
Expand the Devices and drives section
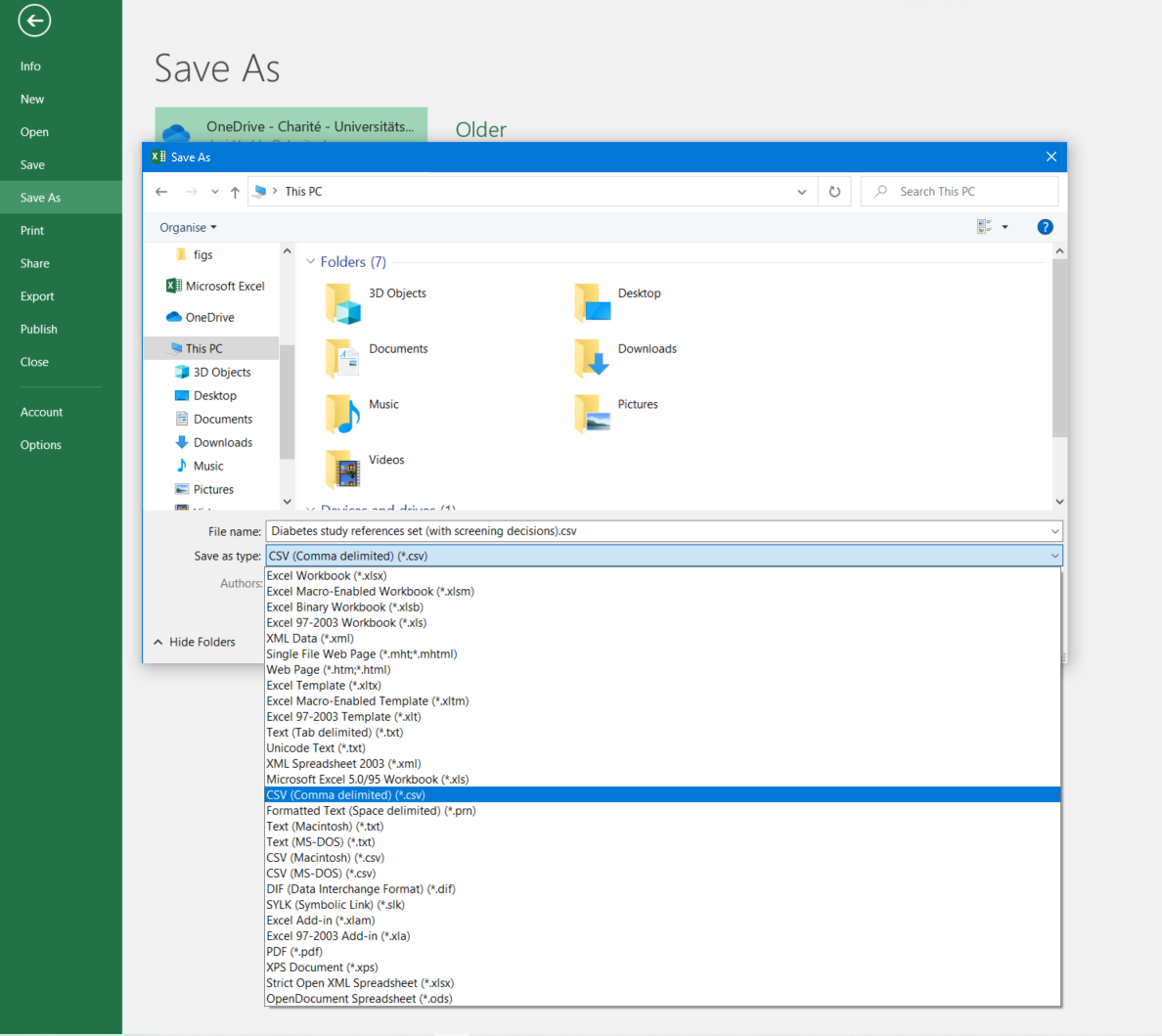click(x=310, y=510)
